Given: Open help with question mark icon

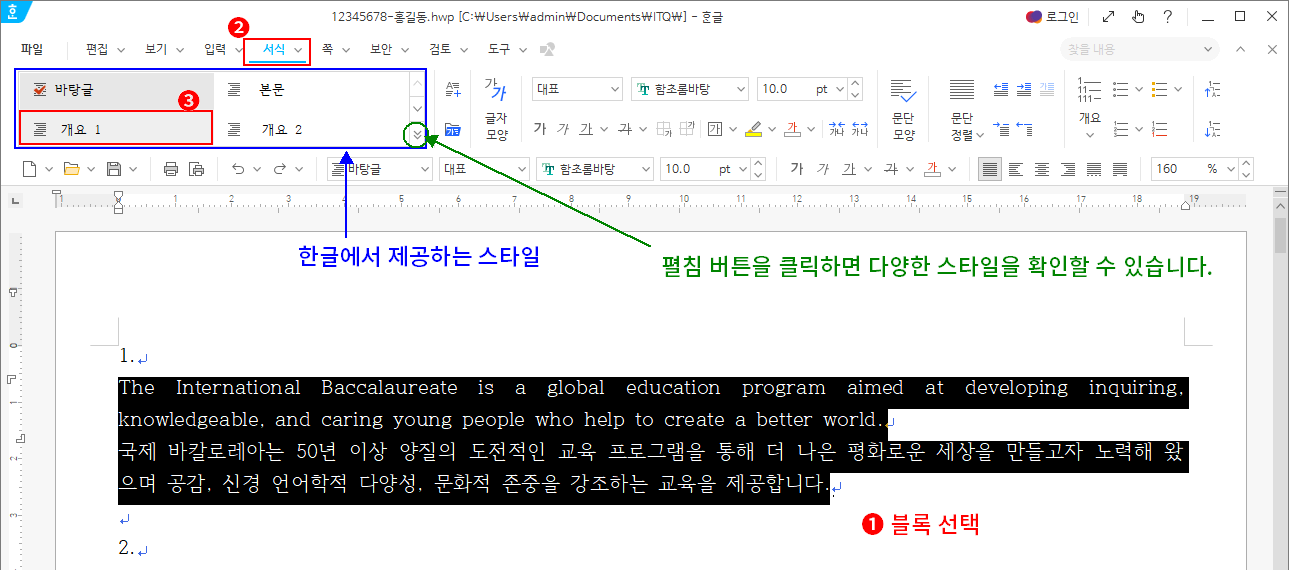Looking at the screenshot, I should (1167, 16).
